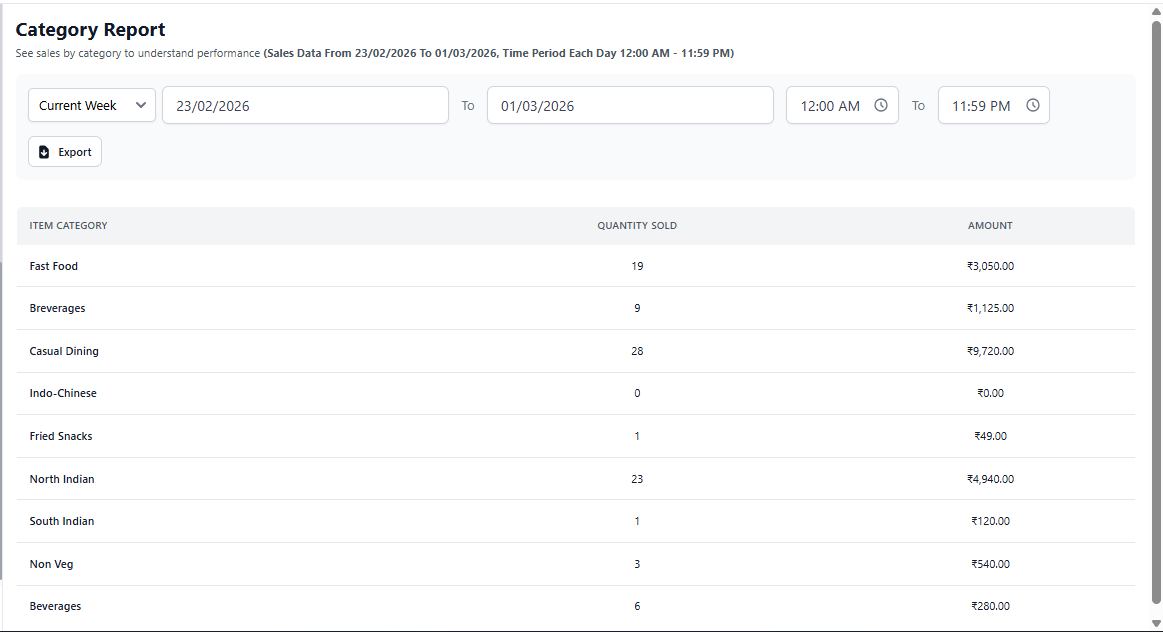Click the Export button
1163x632 pixels.
64,151
